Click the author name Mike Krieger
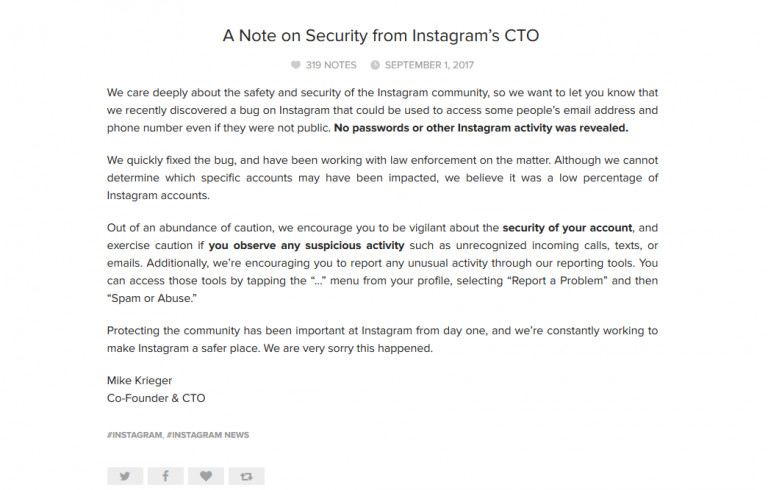The image size is (768, 490). 141,380
